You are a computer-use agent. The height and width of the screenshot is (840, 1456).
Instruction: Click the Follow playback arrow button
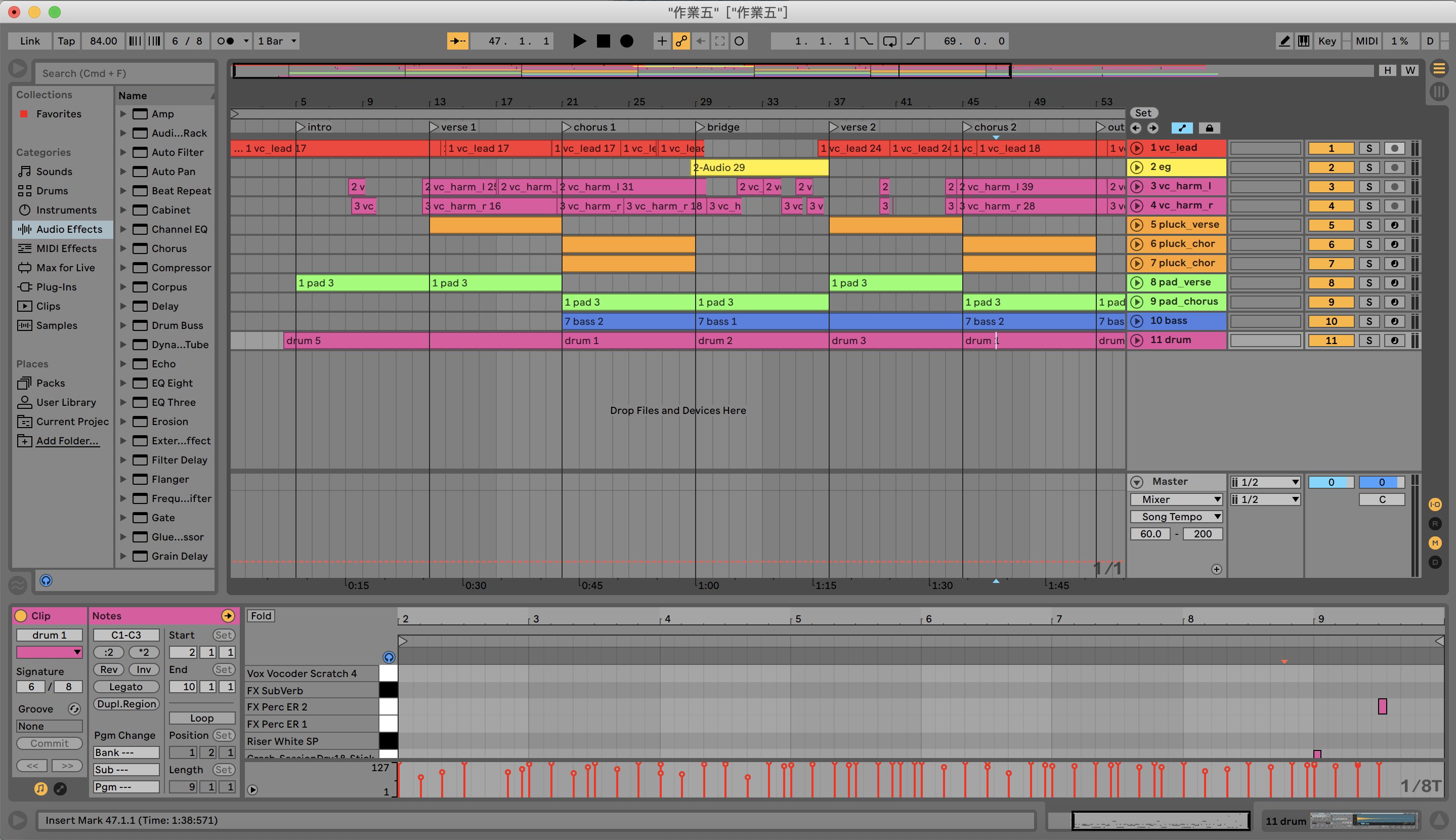click(x=457, y=41)
